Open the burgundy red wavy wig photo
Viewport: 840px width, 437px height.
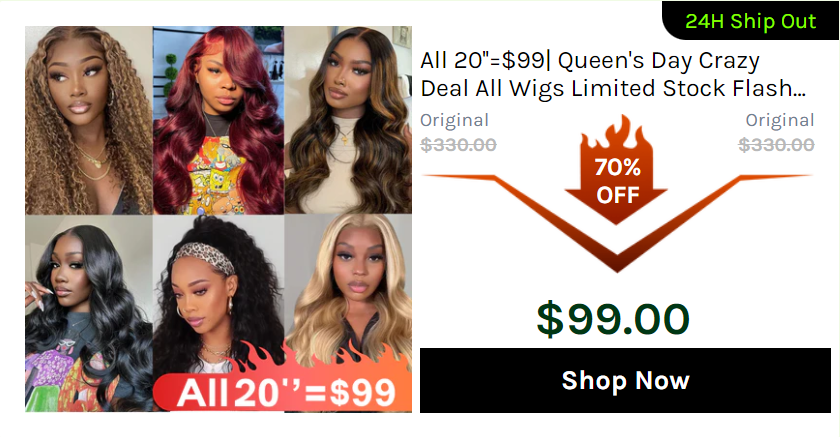tap(219, 120)
